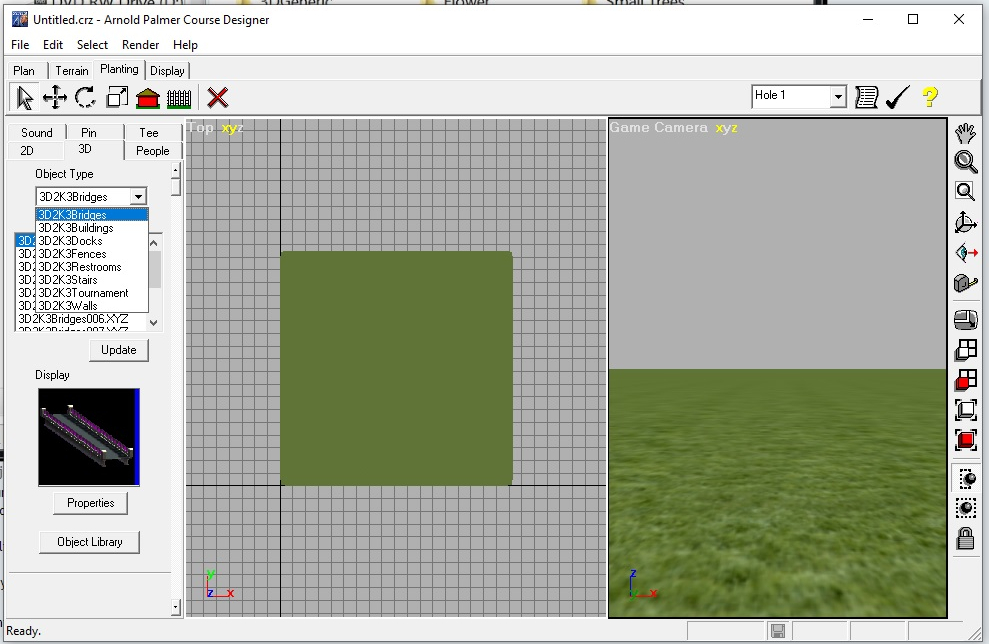Toggle the padlock lock icon
This screenshot has height=644, width=989.
click(x=965, y=539)
